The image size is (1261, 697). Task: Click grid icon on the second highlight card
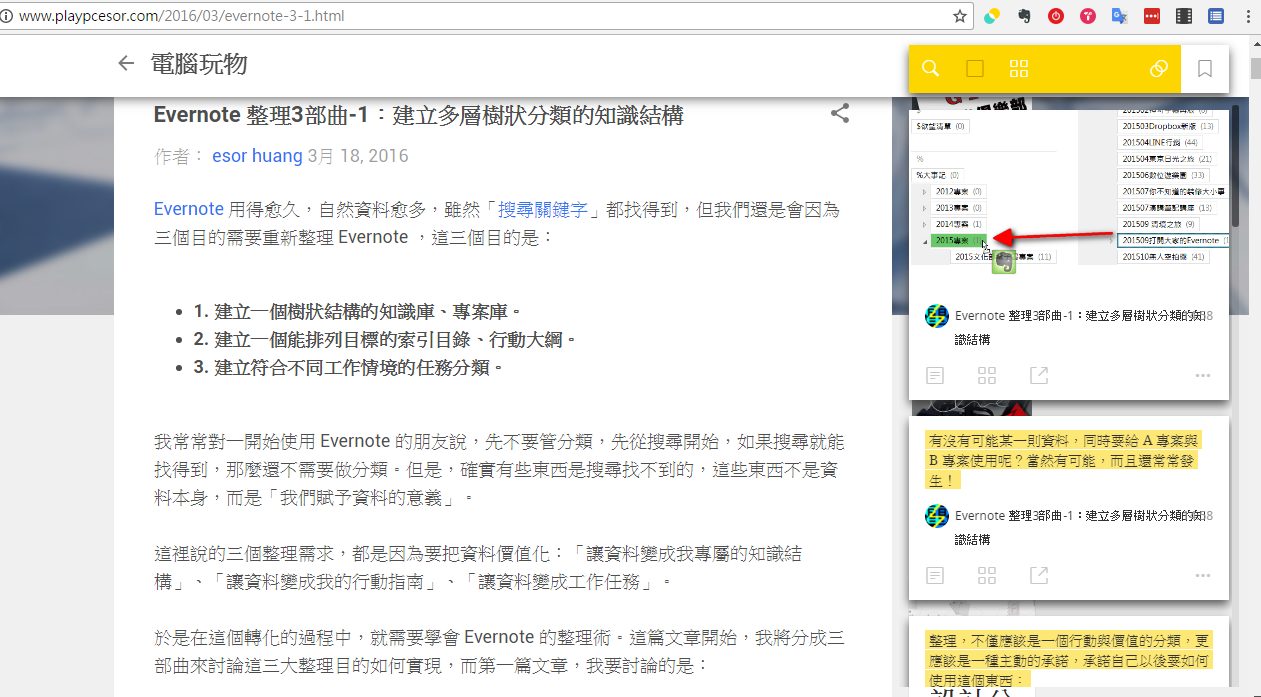(x=987, y=575)
